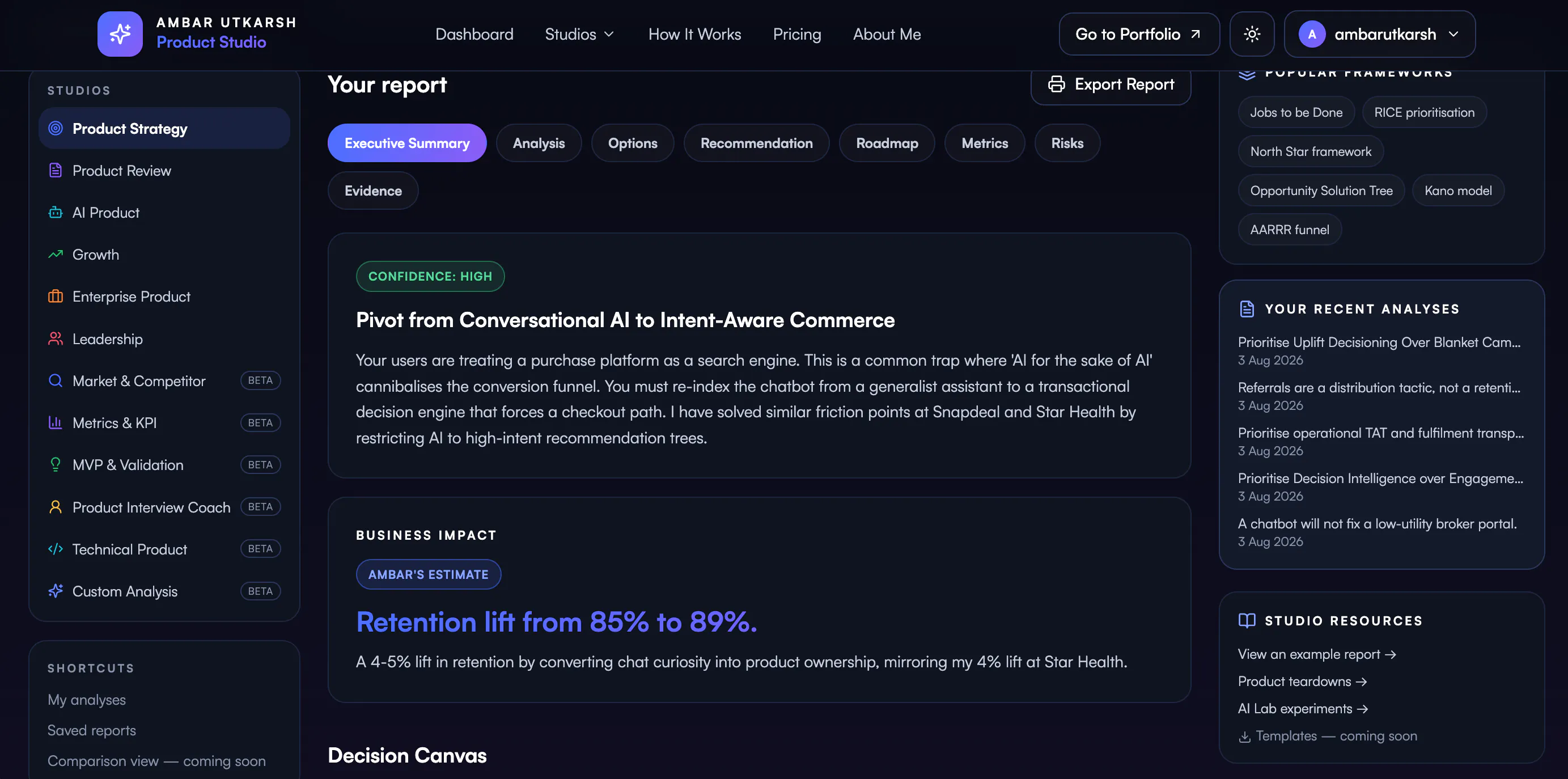Switch to the Options tab
Screen dimensions: 1568x779
633,143
